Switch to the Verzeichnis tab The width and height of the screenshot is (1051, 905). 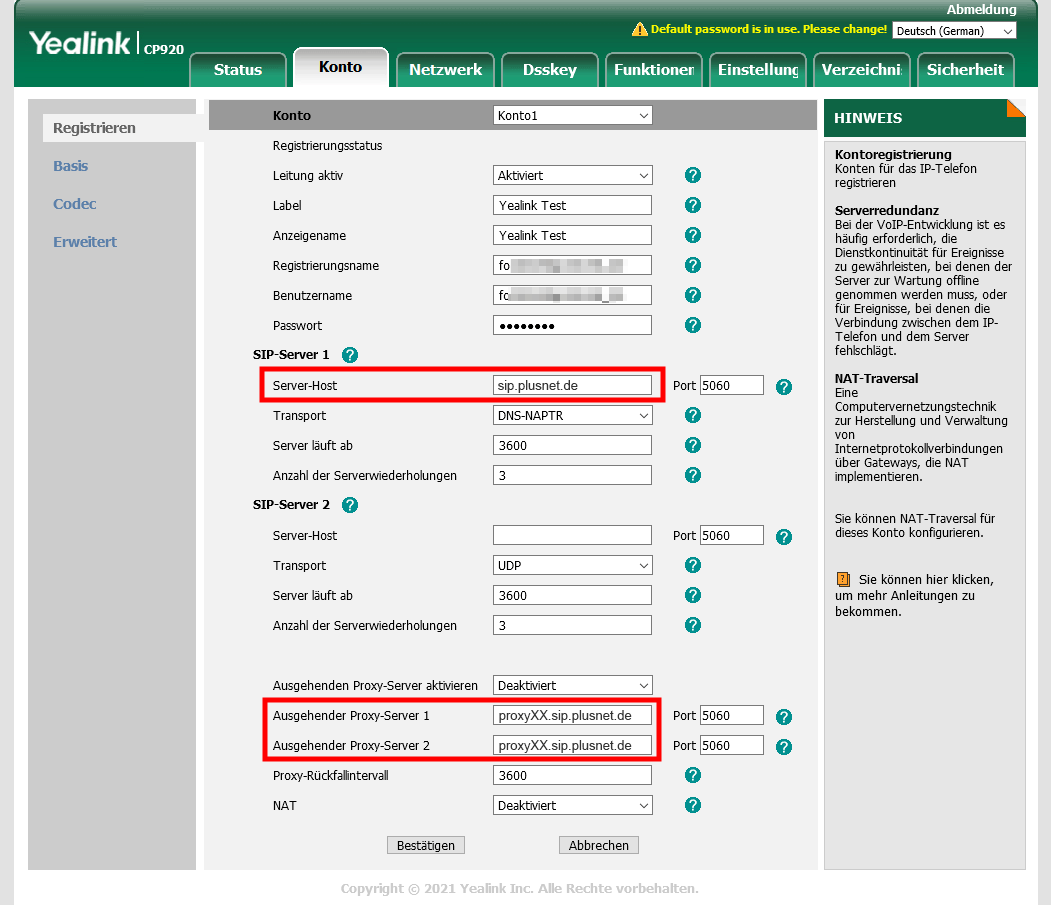tap(862, 70)
